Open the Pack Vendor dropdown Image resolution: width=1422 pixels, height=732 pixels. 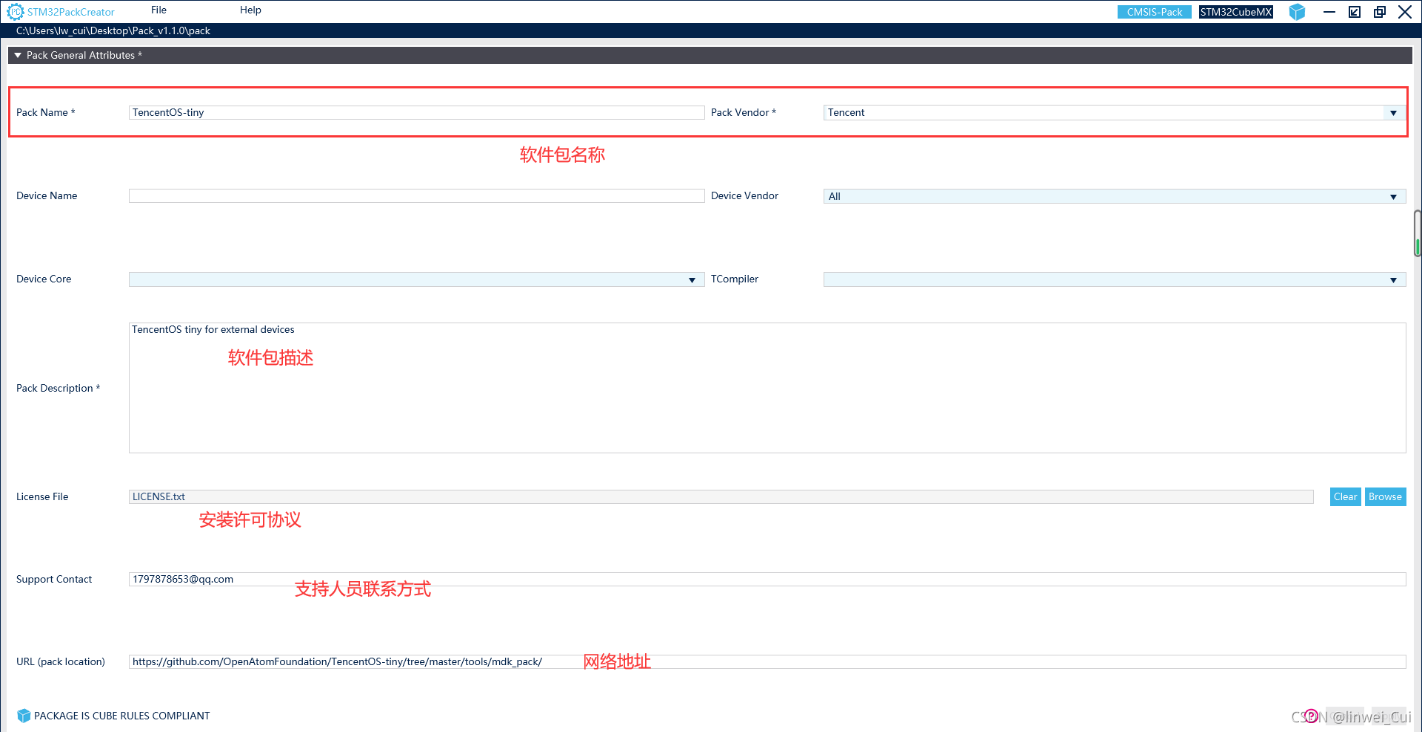1393,113
